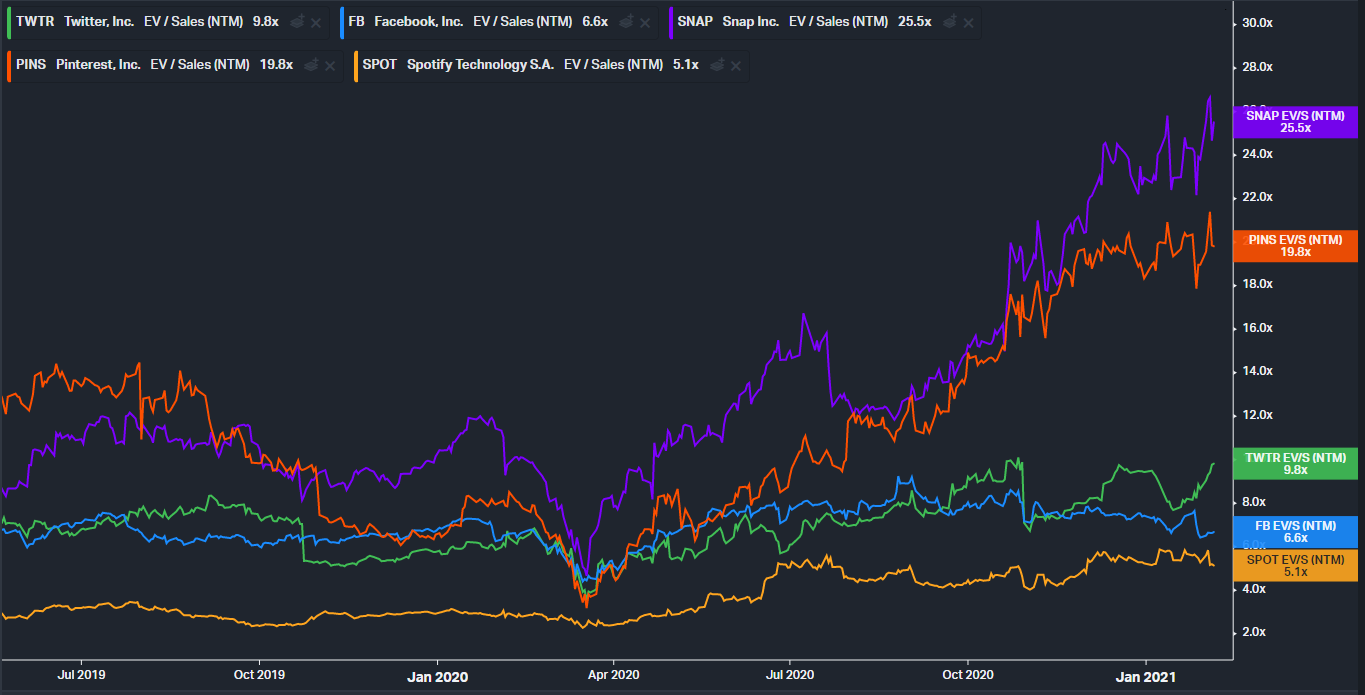Image resolution: width=1365 pixels, height=695 pixels.
Task: Click the 'Oct 2020' date axis label
Action: [x=967, y=675]
